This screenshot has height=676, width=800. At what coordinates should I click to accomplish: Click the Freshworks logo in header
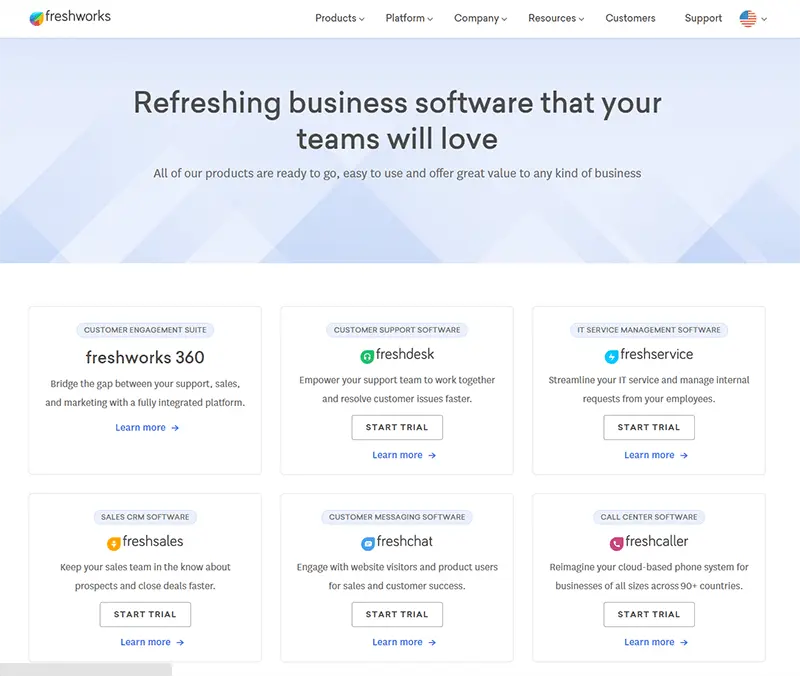(70, 17)
